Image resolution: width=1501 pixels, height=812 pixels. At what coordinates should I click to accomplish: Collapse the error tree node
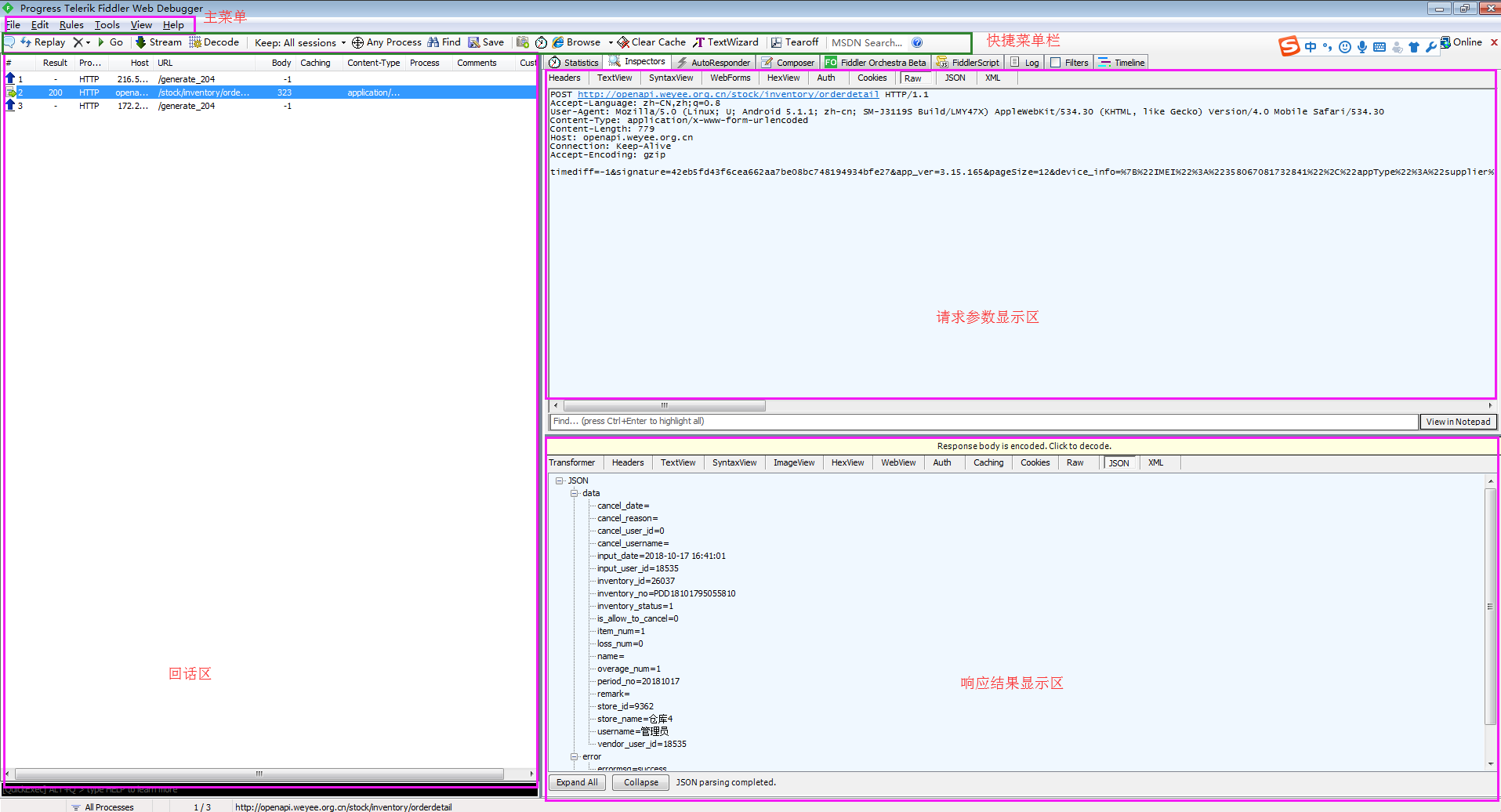pos(574,756)
